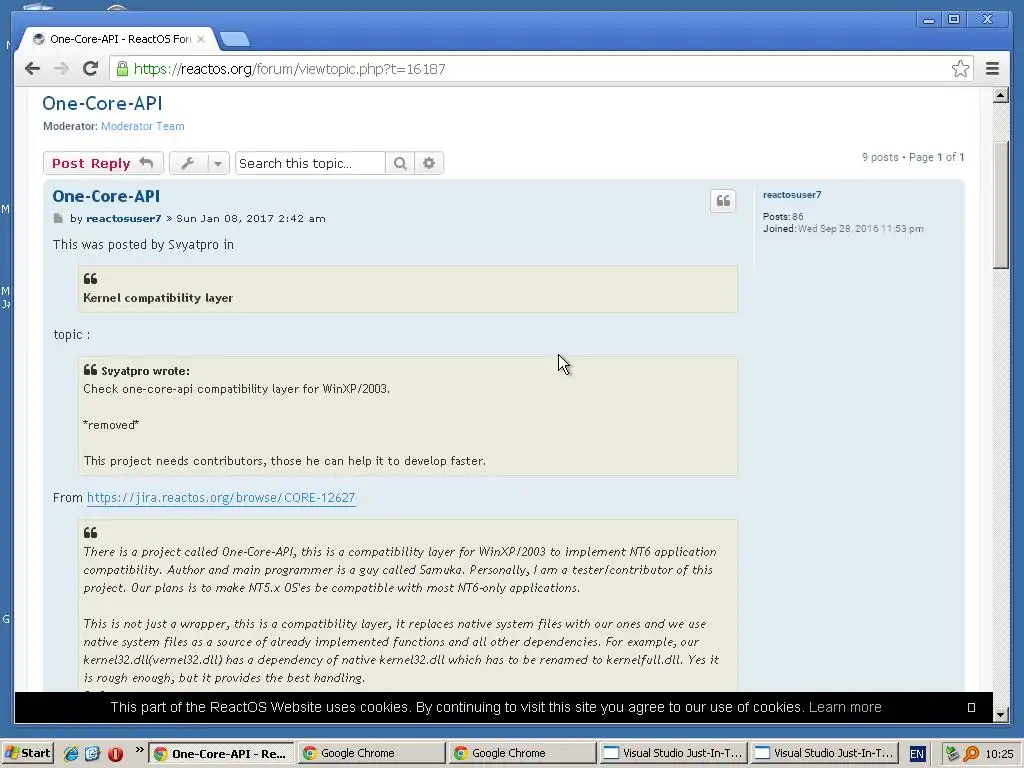Click the 'Svyatpro wrote:' quote header

click(145, 371)
